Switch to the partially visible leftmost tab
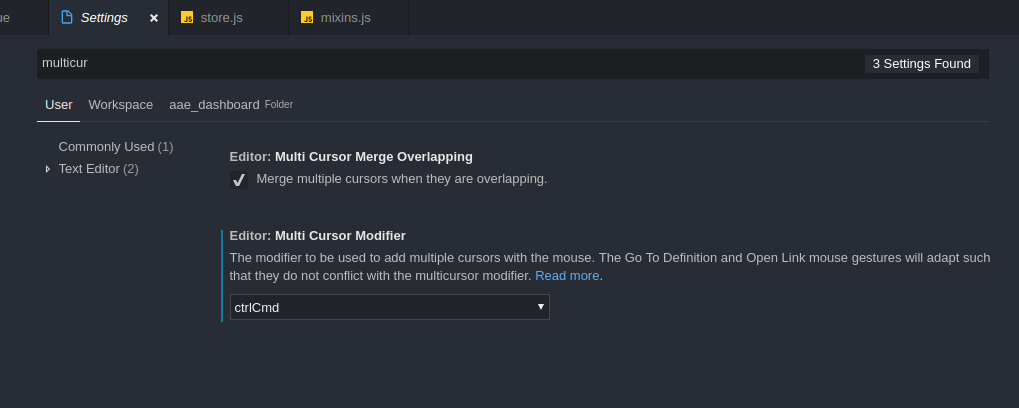1019x408 pixels. 23,18
